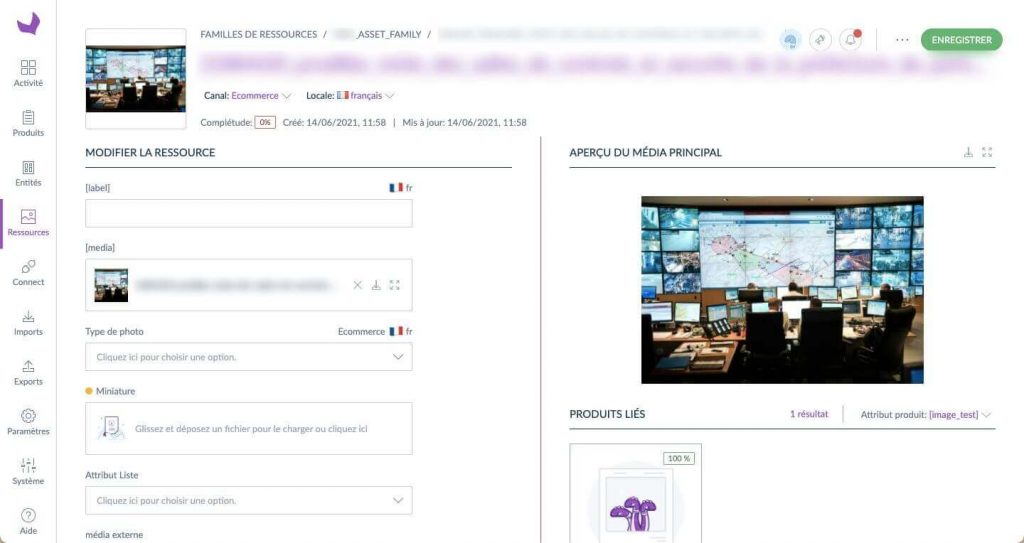Click the Akeneo logo
The image size is (1024, 543).
28,24
